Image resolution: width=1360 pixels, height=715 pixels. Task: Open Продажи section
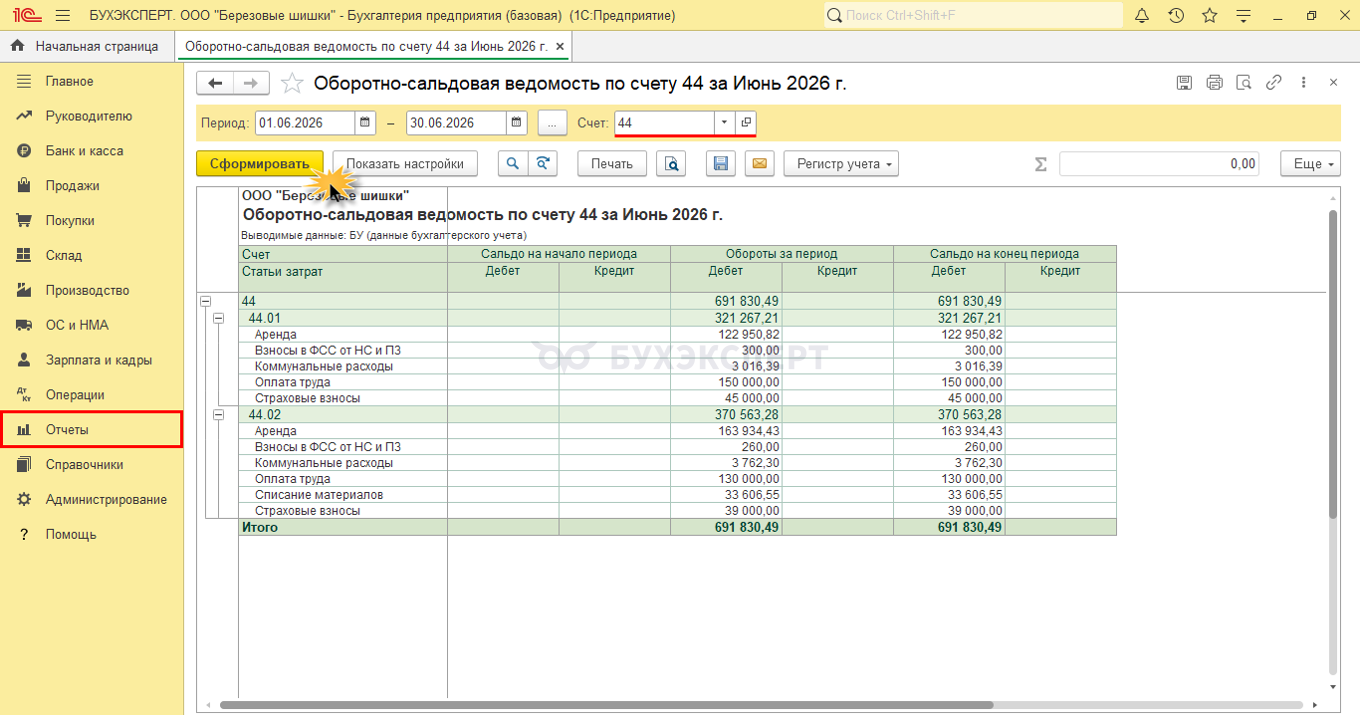[x=92, y=186]
